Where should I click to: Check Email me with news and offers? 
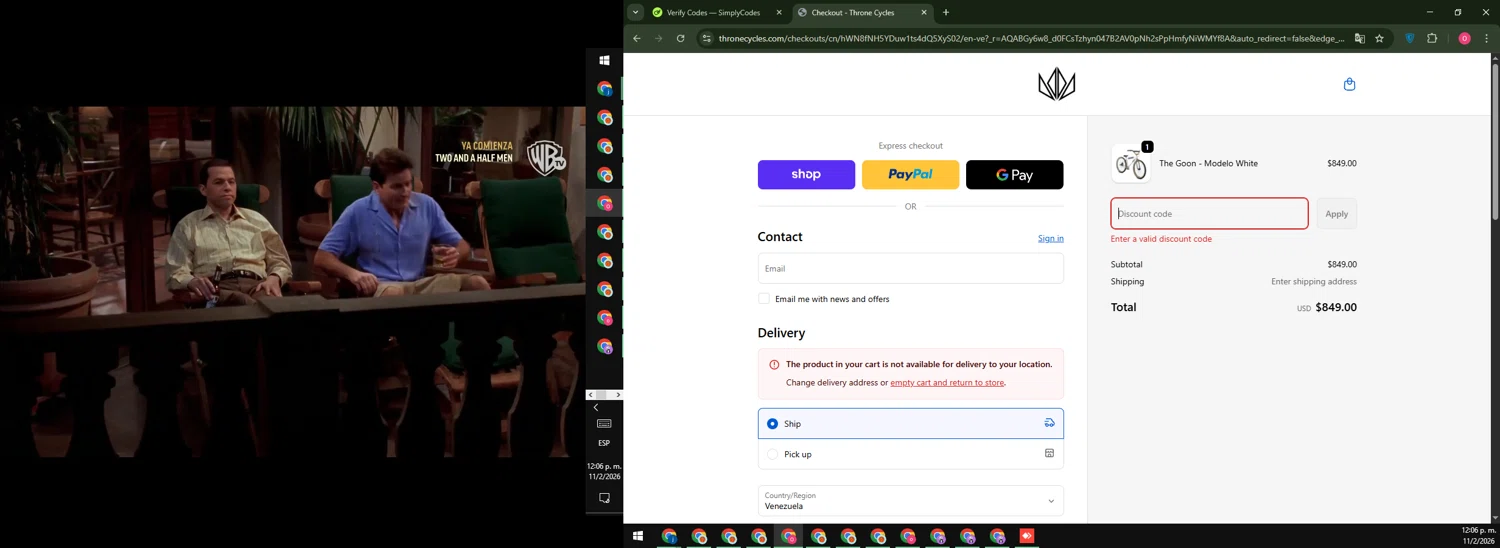(764, 299)
